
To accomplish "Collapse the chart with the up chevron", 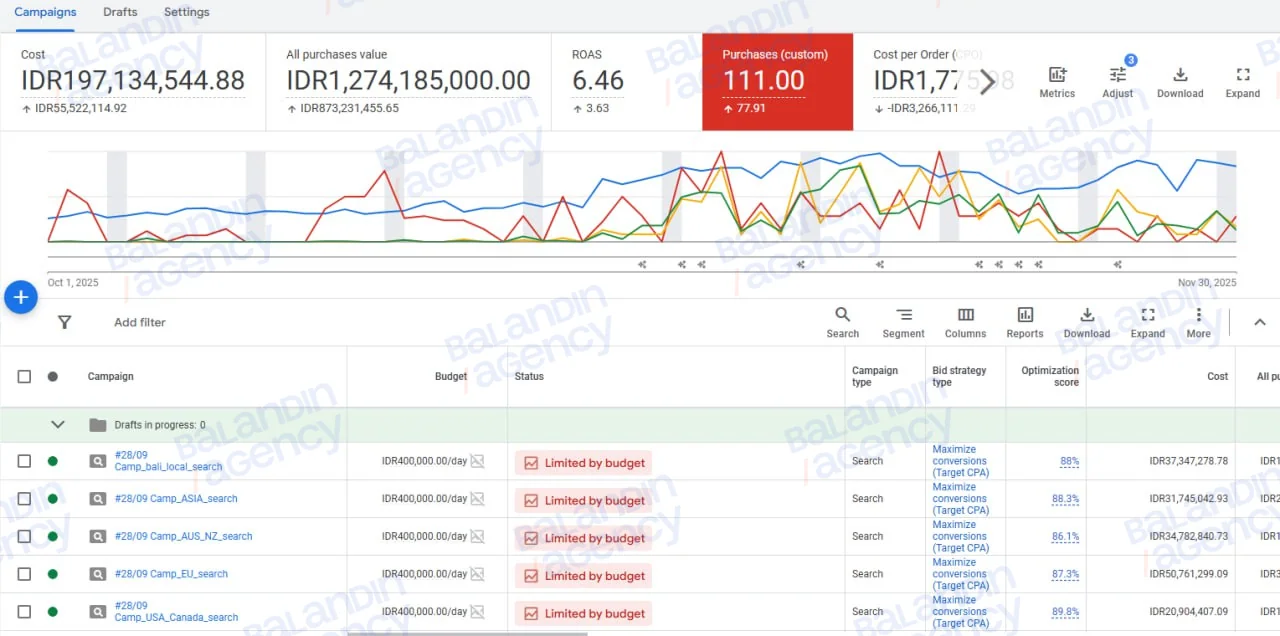I will coord(1260,322).
